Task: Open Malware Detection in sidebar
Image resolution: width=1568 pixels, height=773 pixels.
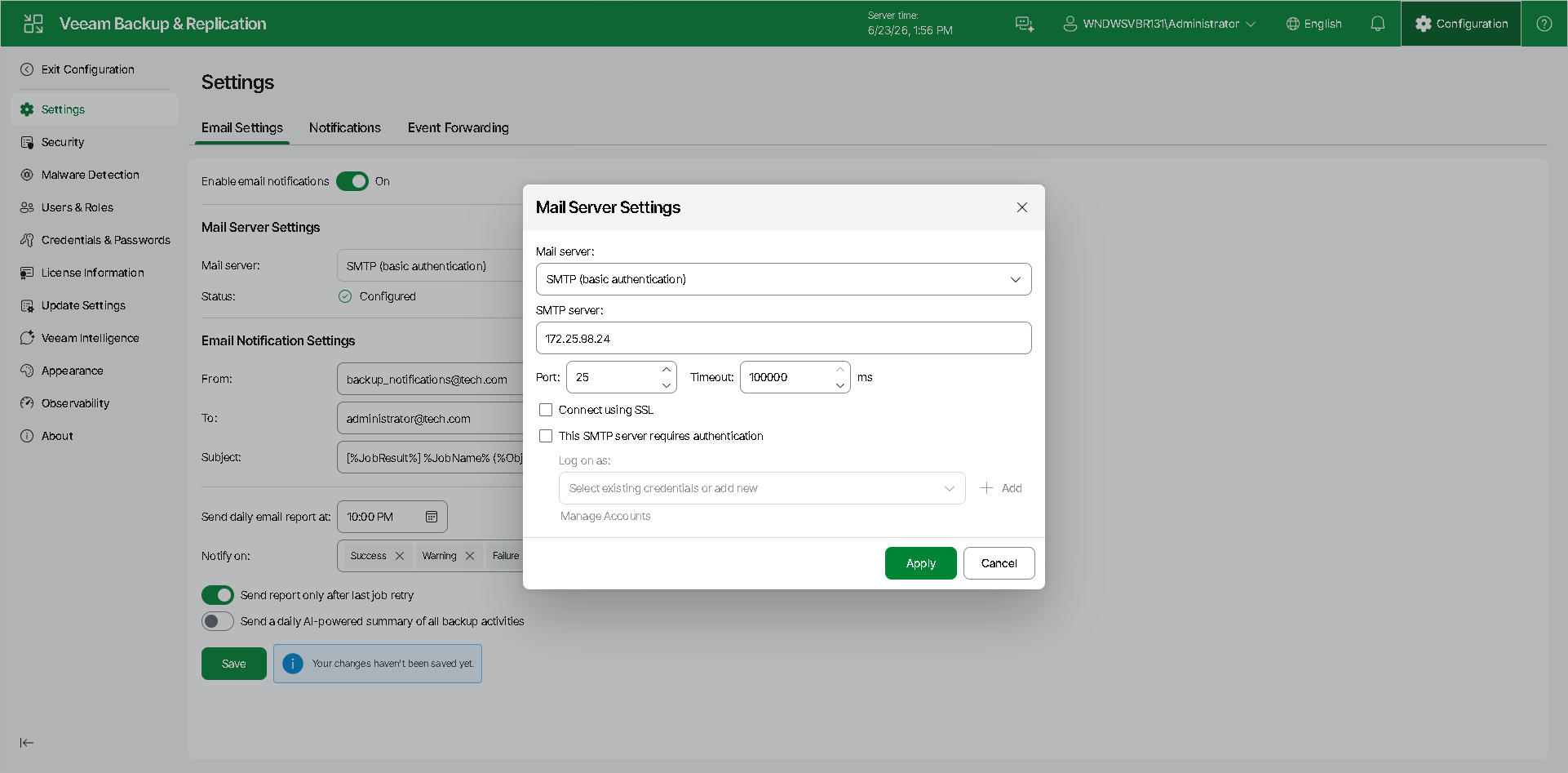Action: (x=95, y=175)
